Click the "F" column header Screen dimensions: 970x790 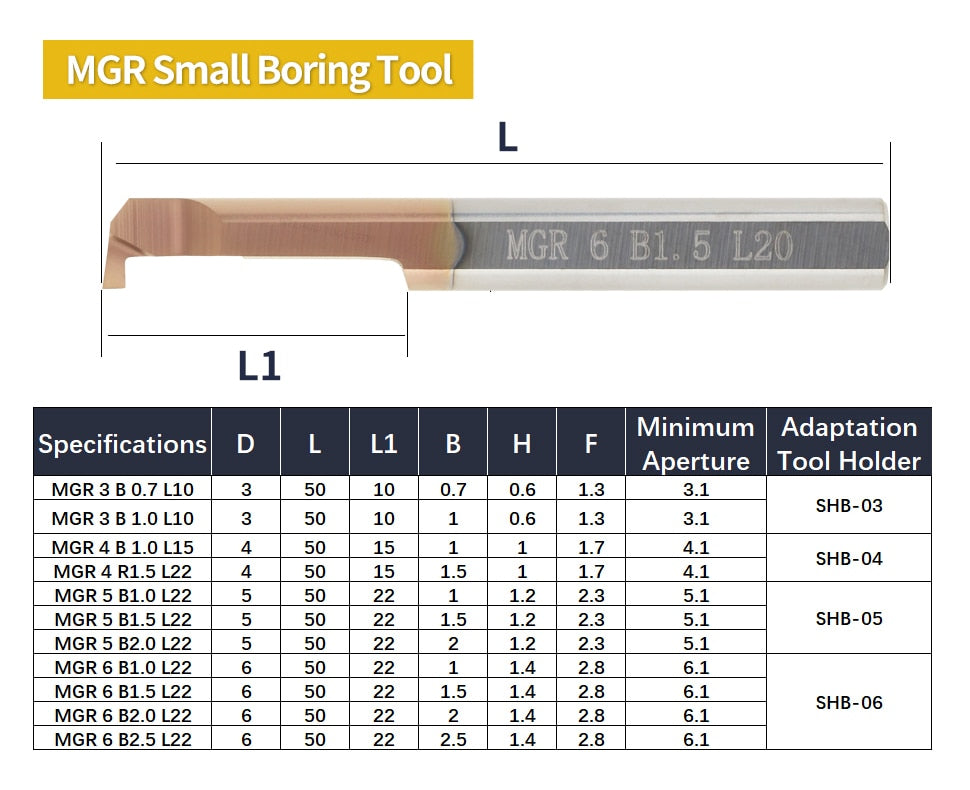tap(590, 443)
